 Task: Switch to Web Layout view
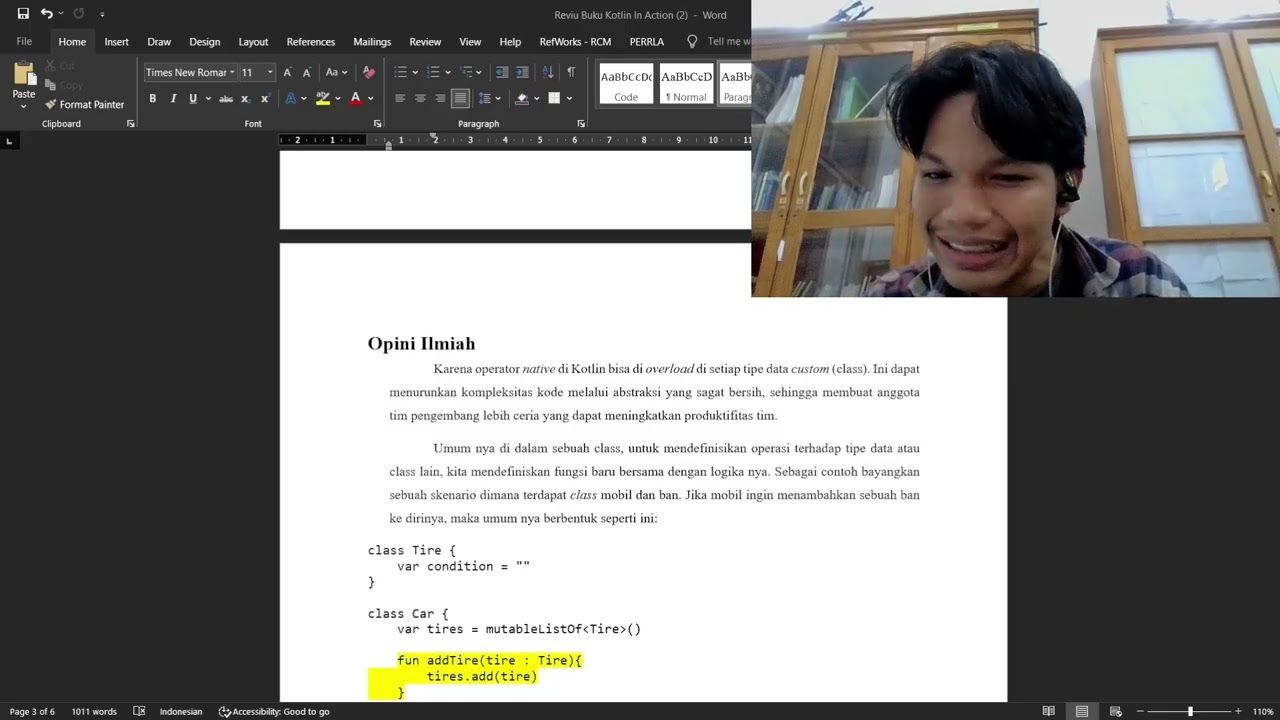[1115, 712]
